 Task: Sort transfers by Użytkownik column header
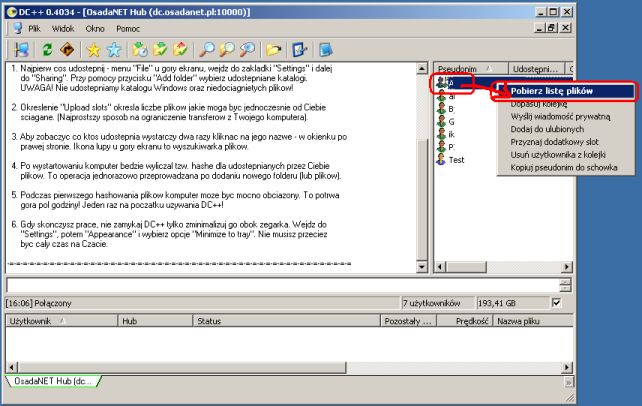coord(36,321)
